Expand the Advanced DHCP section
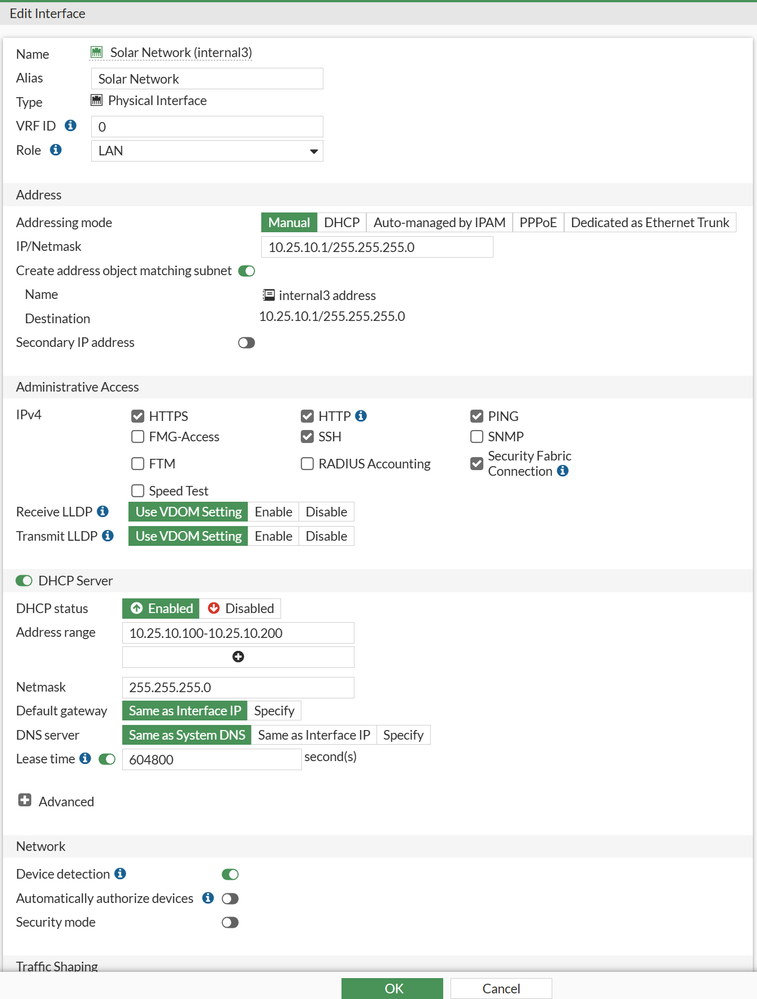The height and width of the screenshot is (999, 757). click(25, 801)
